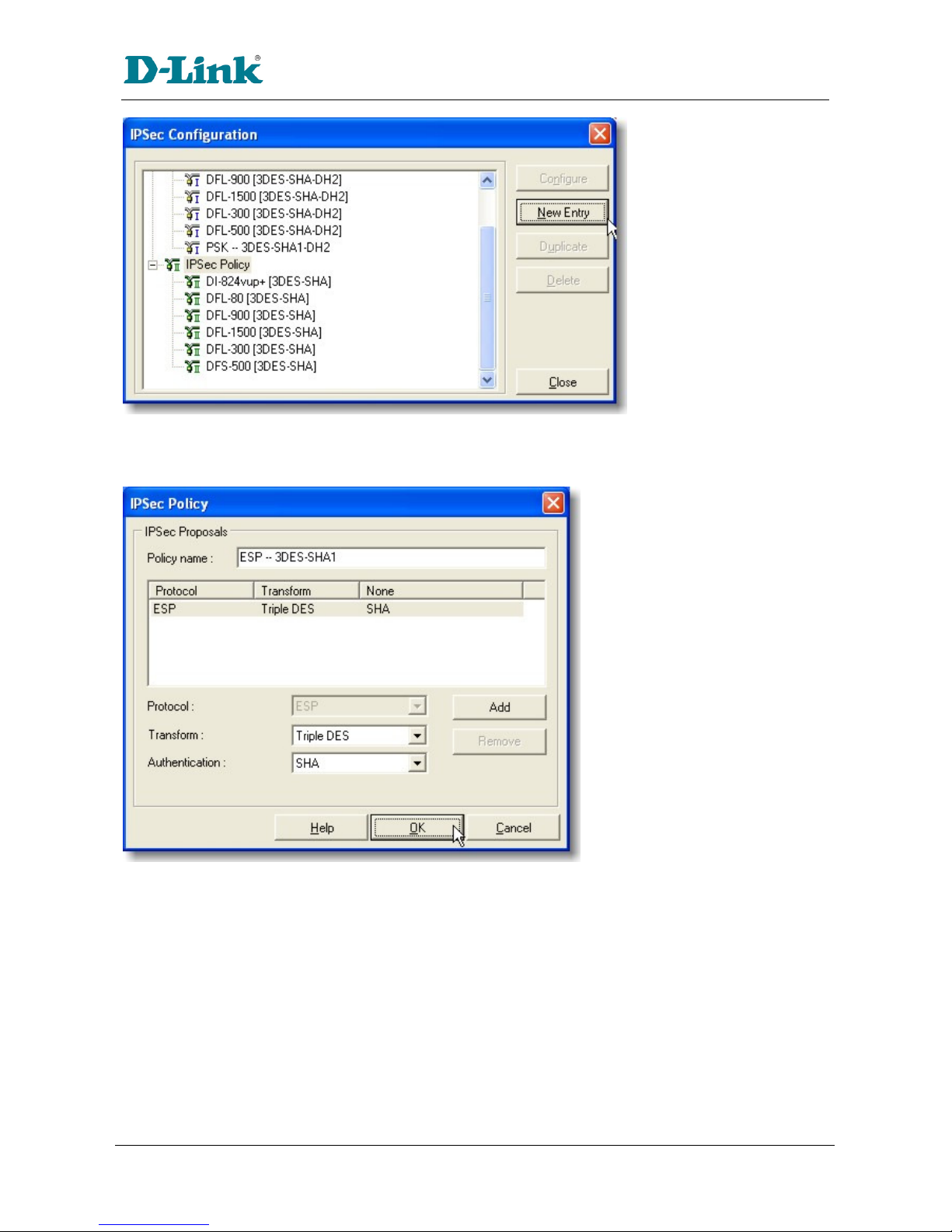The width and height of the screenshot is (952, 1232).
Task: Click the icon beside DFL-900 [3DES-SHA]
Action: point(193,316)
